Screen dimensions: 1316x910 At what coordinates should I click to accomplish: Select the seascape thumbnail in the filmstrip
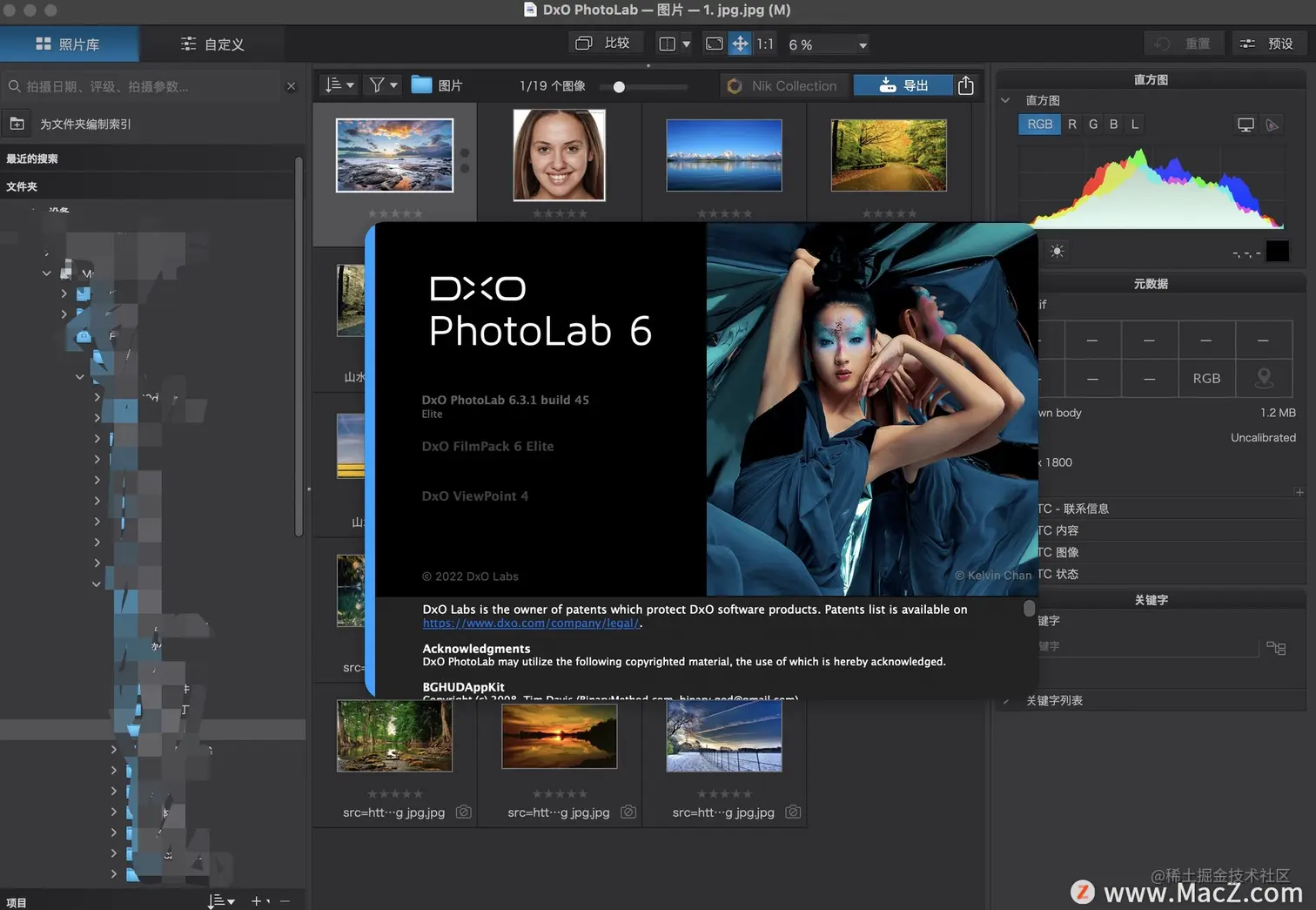(x=393, y=154)
